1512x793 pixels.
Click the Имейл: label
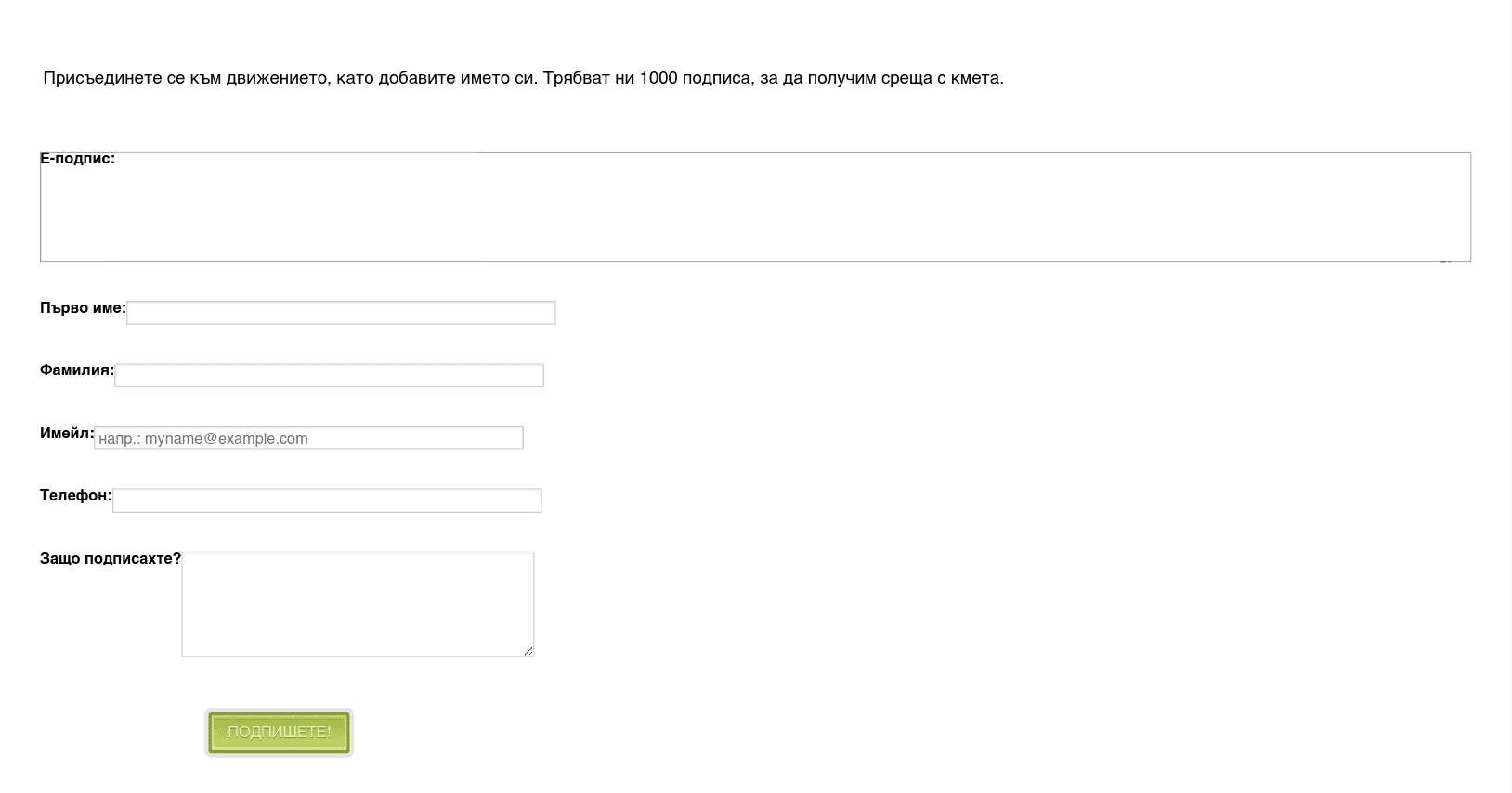[x=67, y=433]
